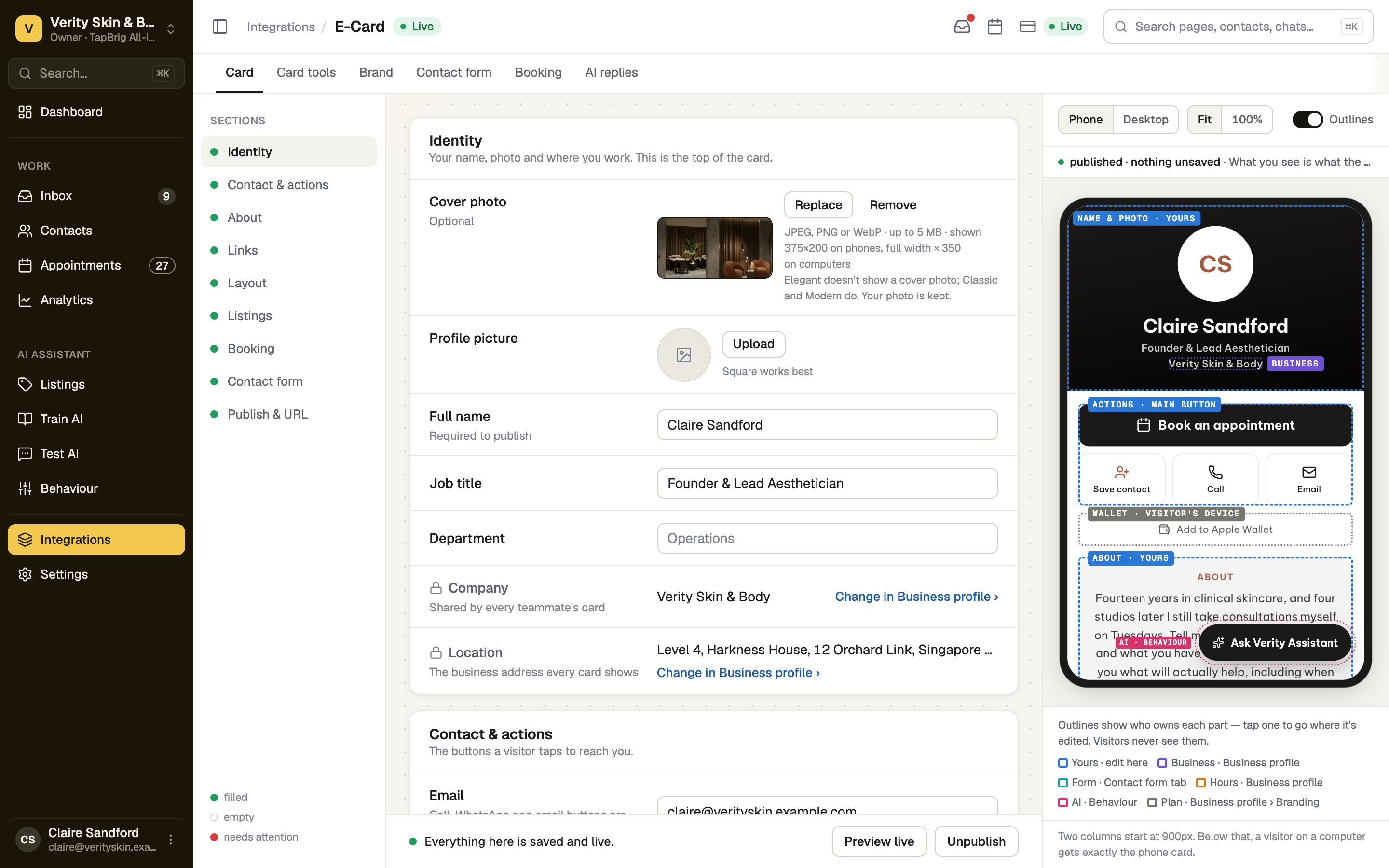Open Settings in sidebar

pyautogui.click(x=96, y=574)
